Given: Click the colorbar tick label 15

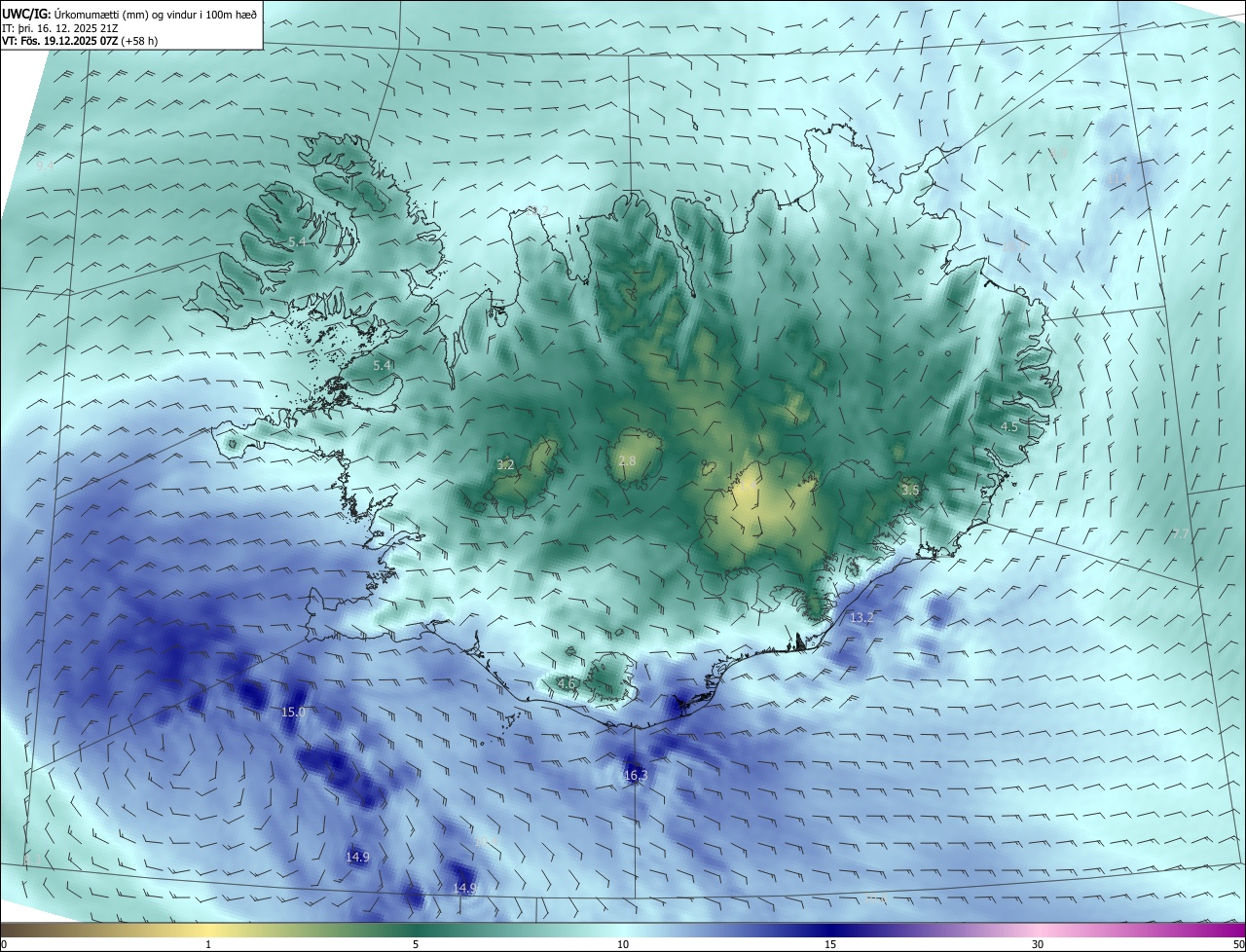Looking at the screenshot, I should pos(830,944).
